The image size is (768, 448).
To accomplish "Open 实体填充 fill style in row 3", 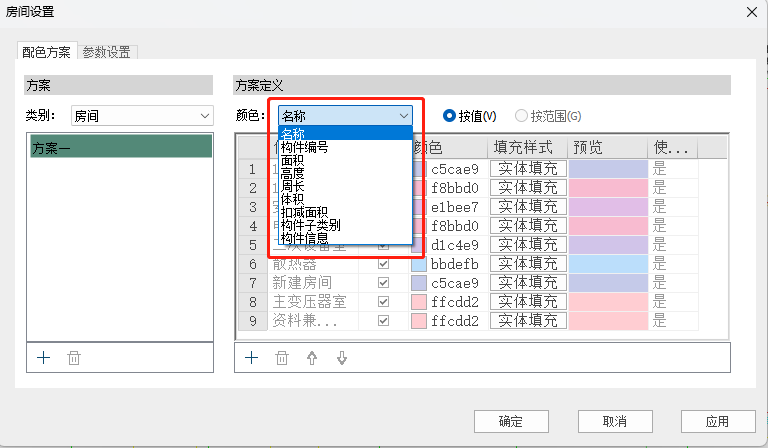I will (528, 207).
